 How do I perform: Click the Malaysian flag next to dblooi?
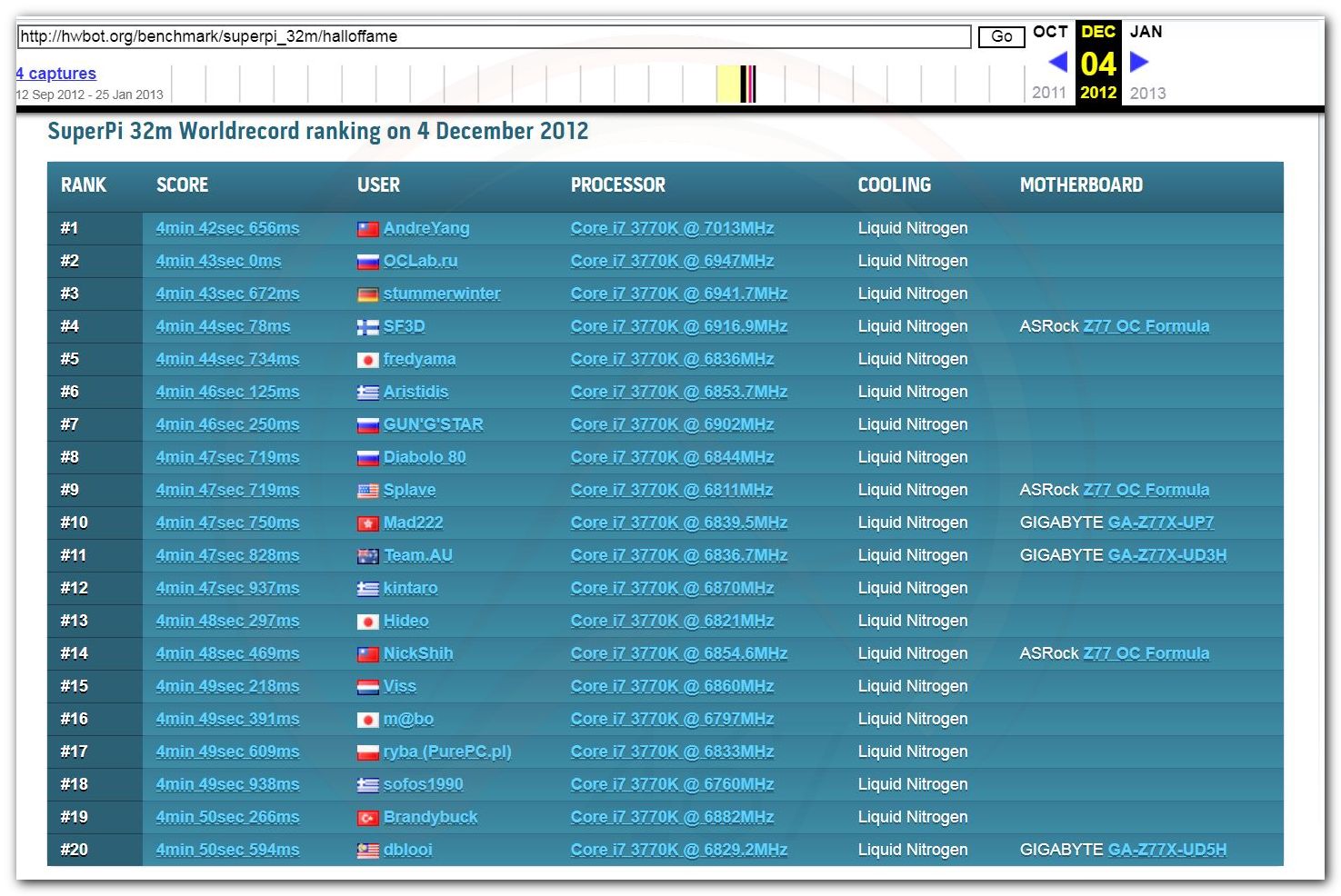tap(367, 851)
